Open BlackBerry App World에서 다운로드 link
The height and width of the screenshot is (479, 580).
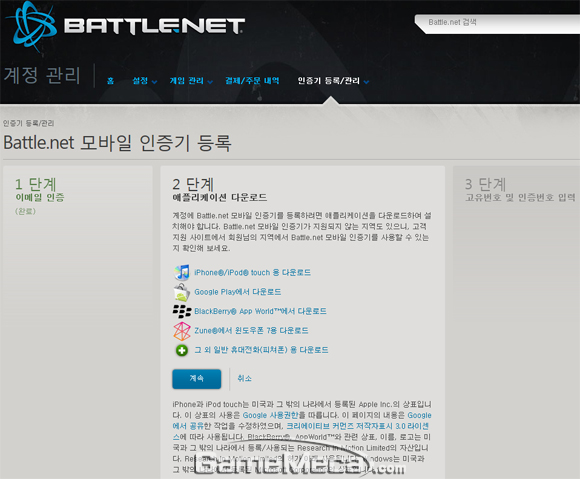point(260,311)
